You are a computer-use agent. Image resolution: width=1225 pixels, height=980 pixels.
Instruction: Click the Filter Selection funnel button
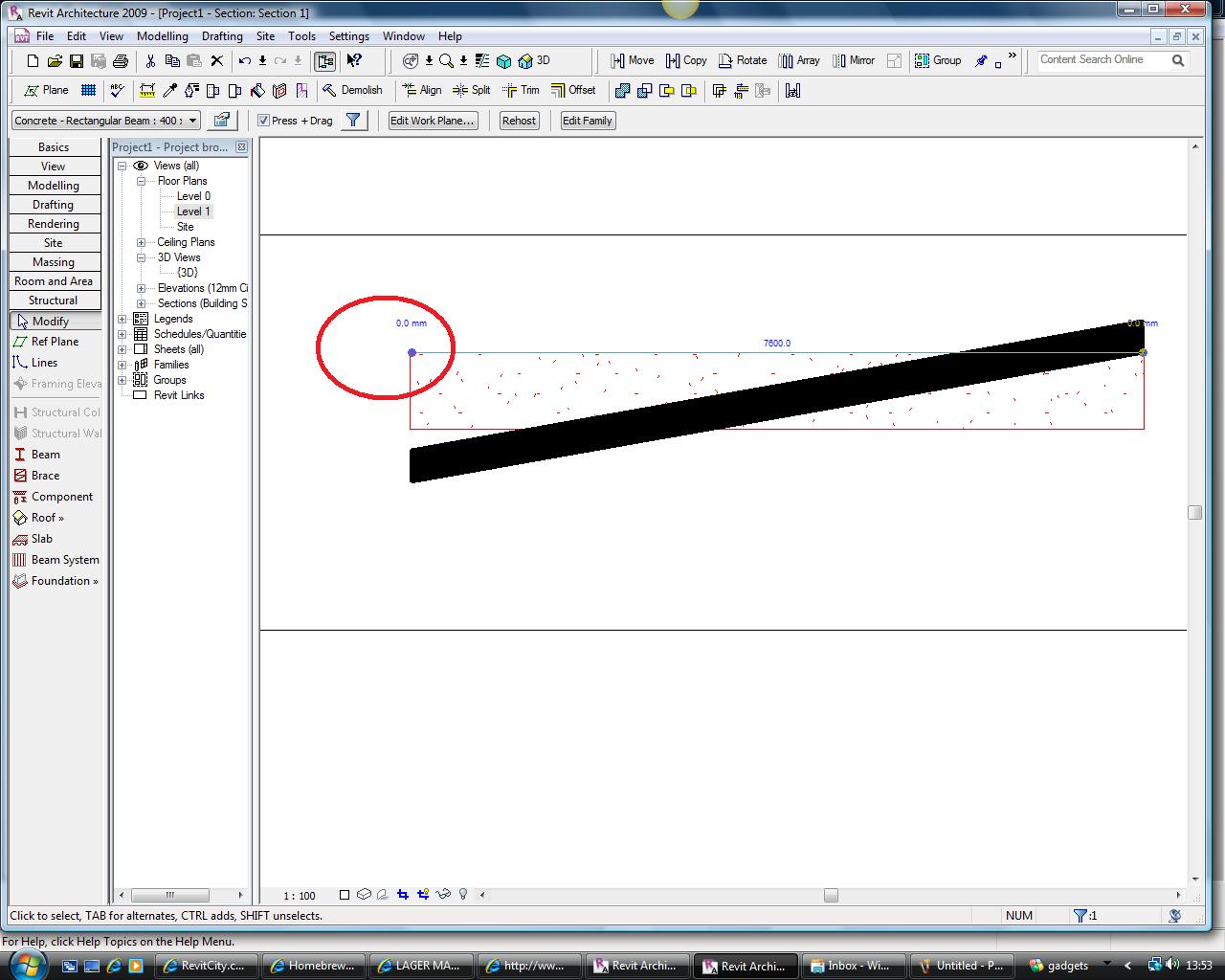click(353, 121)
